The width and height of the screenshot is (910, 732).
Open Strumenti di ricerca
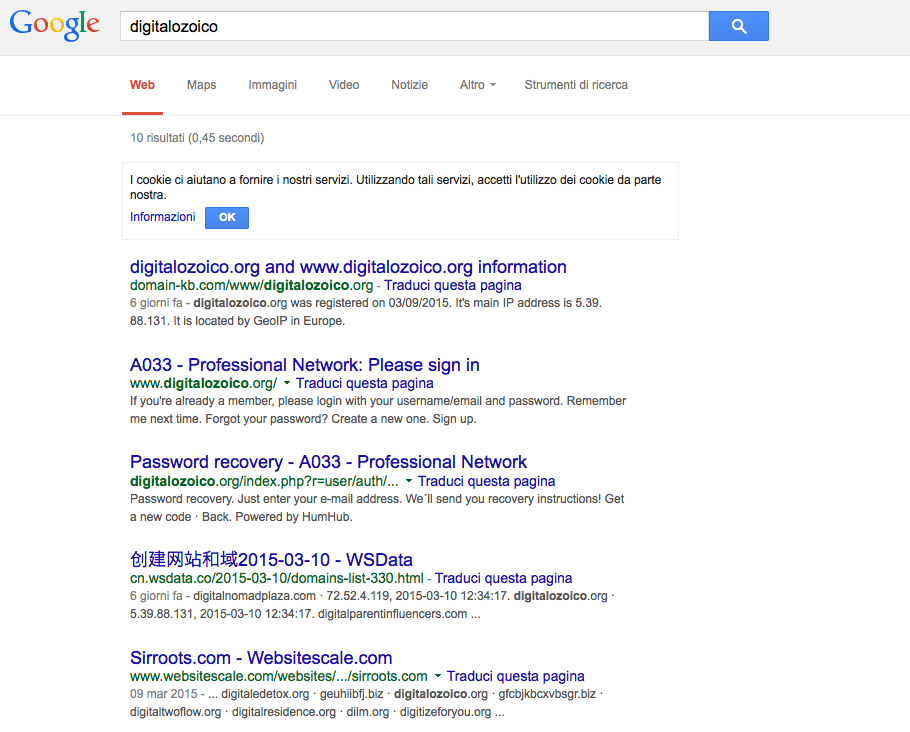coord(576,85)
